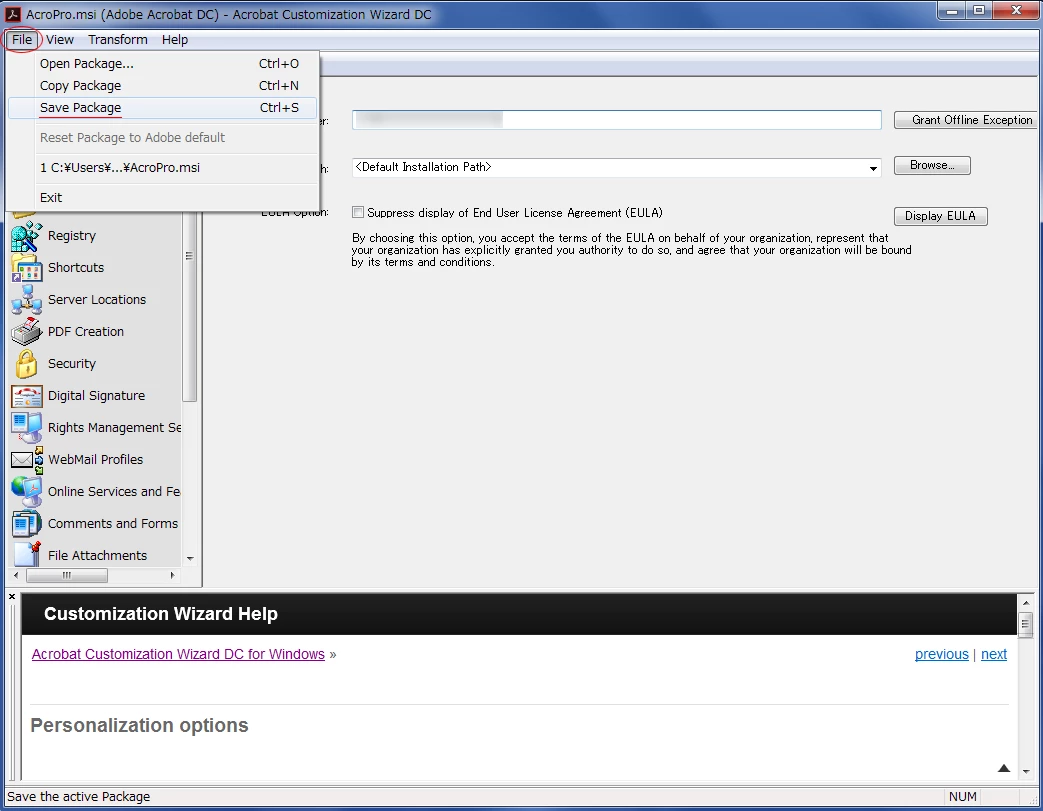Click 'Save the active Package' status text
This screenshot has width=1043, height=811.
(x=78, y=796)
